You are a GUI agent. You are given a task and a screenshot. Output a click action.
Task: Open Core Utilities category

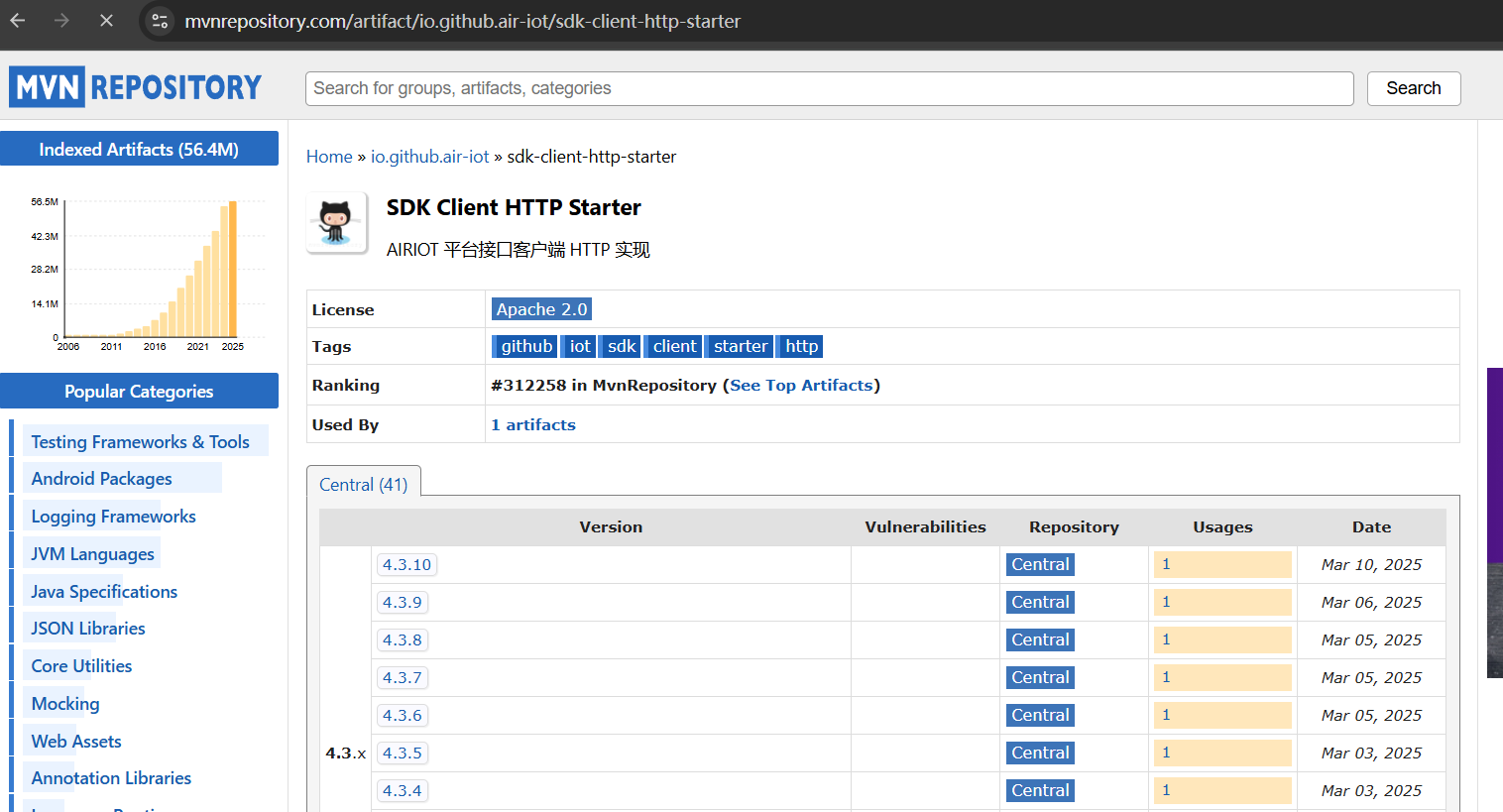(81, 666)
